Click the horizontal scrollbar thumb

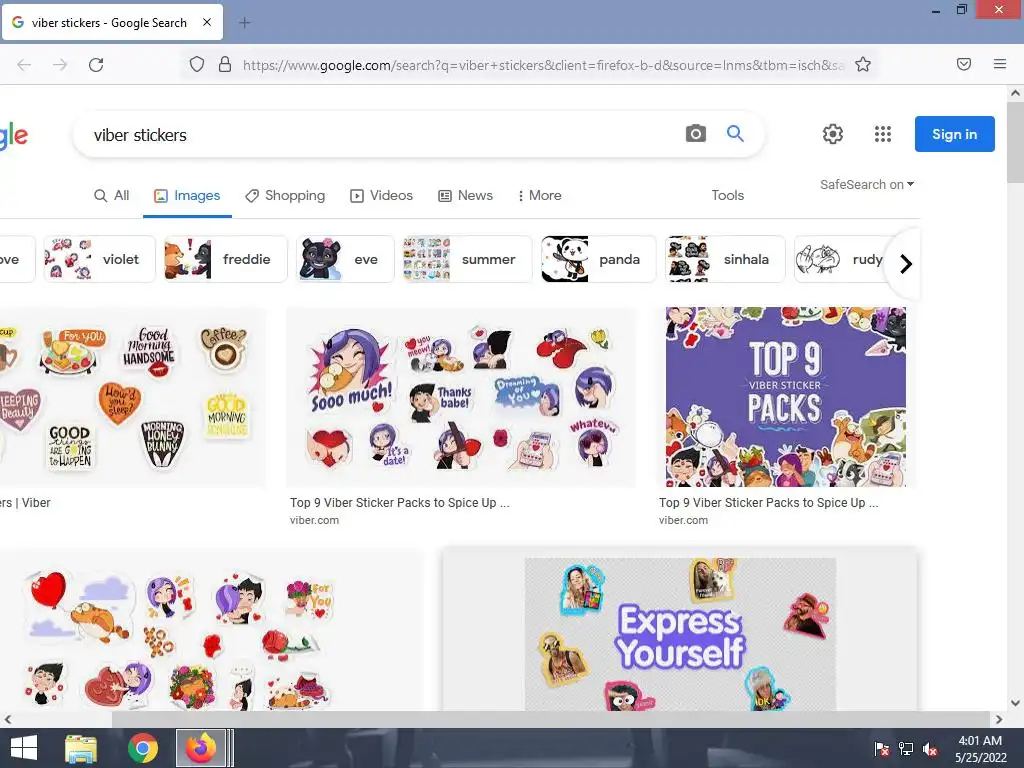(551, 719)
